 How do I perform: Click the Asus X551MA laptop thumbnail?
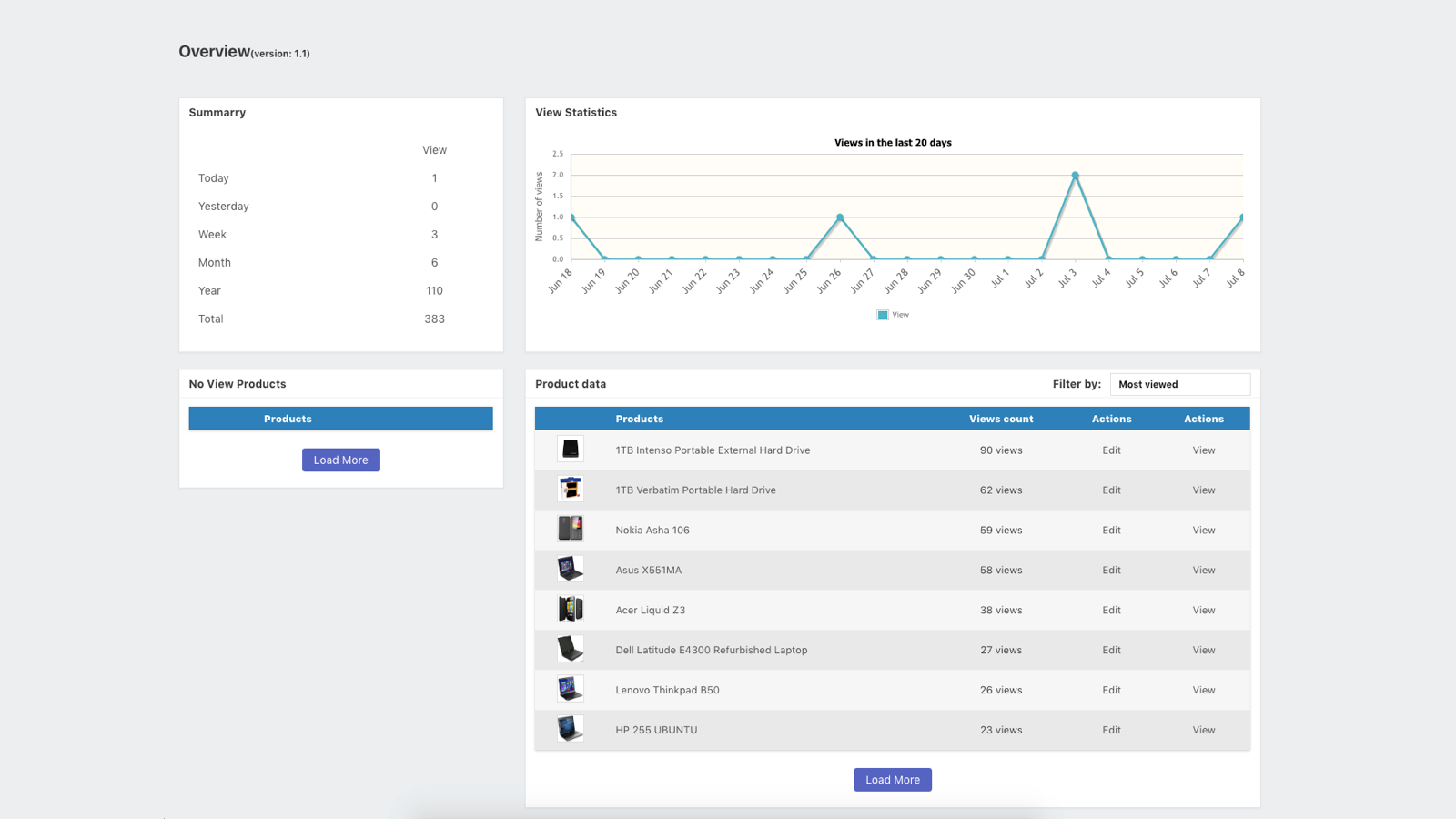(x=571, y=569)
